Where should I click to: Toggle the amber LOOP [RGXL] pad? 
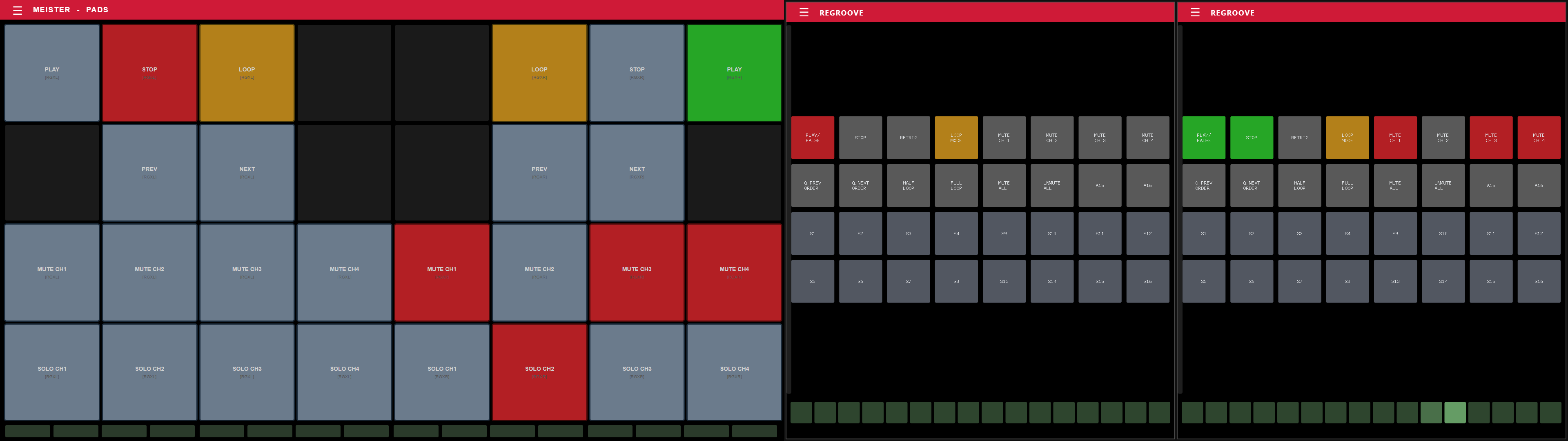(247, 73)
